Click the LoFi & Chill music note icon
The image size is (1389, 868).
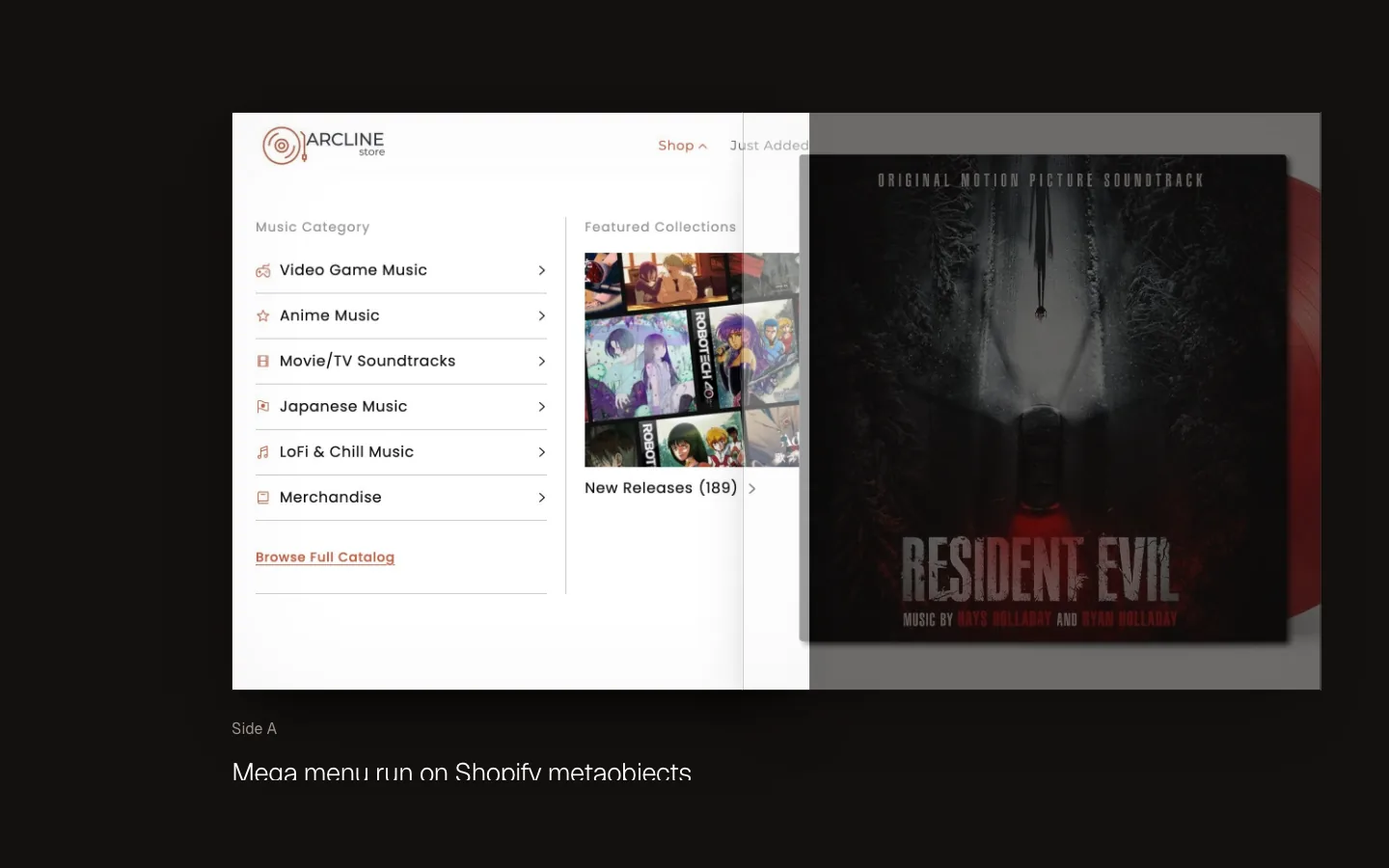(262, 452)
